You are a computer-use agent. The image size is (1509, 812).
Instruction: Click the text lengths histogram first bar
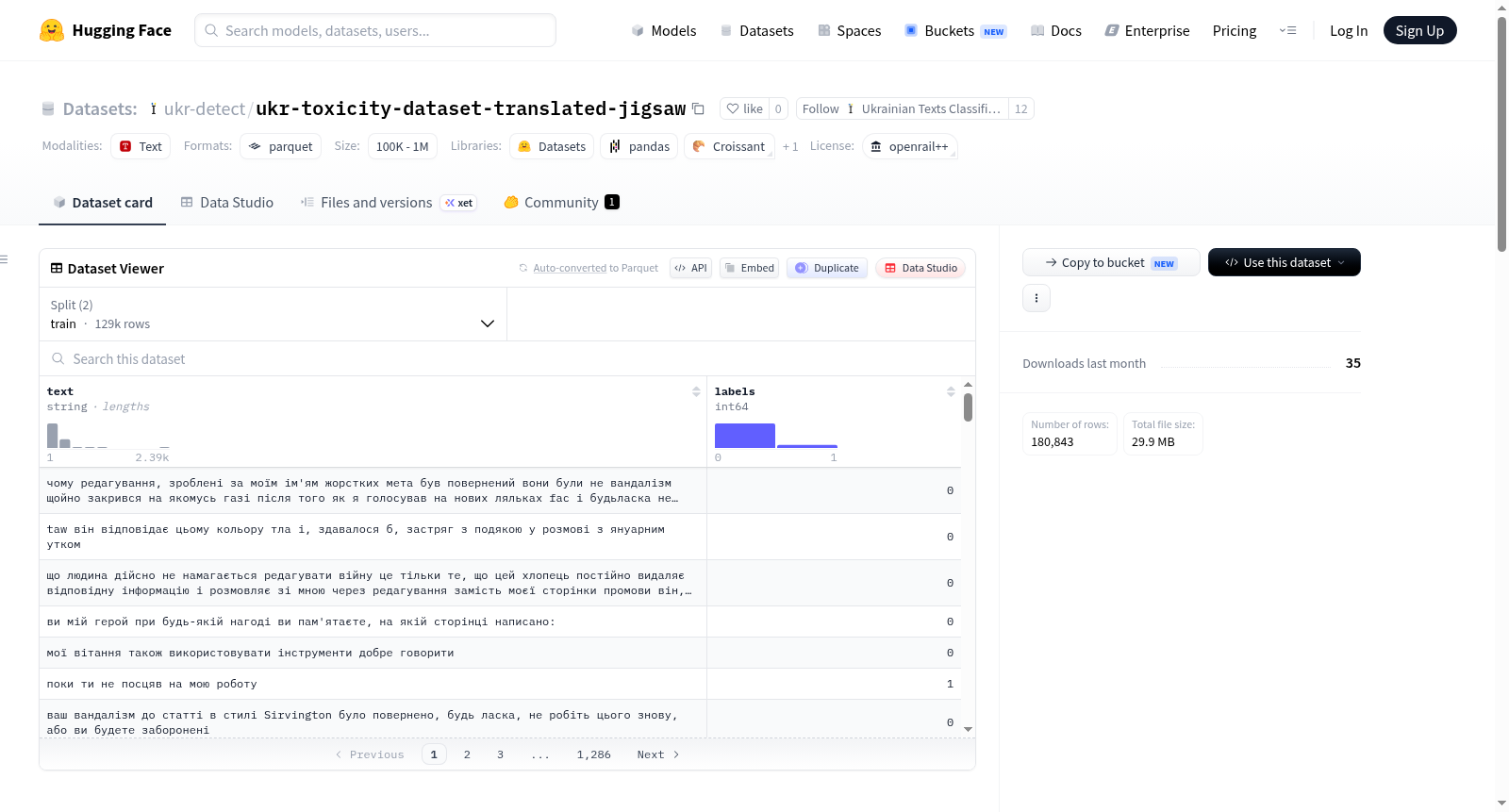point(53,436)
